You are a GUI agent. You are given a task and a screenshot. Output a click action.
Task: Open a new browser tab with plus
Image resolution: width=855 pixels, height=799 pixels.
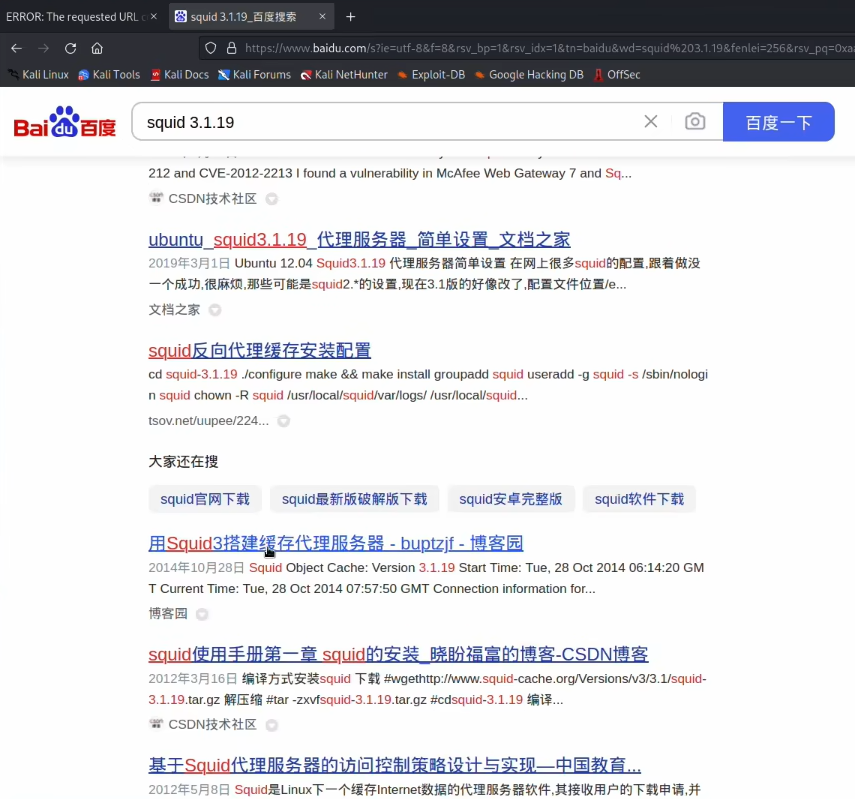tap(351, 17)
